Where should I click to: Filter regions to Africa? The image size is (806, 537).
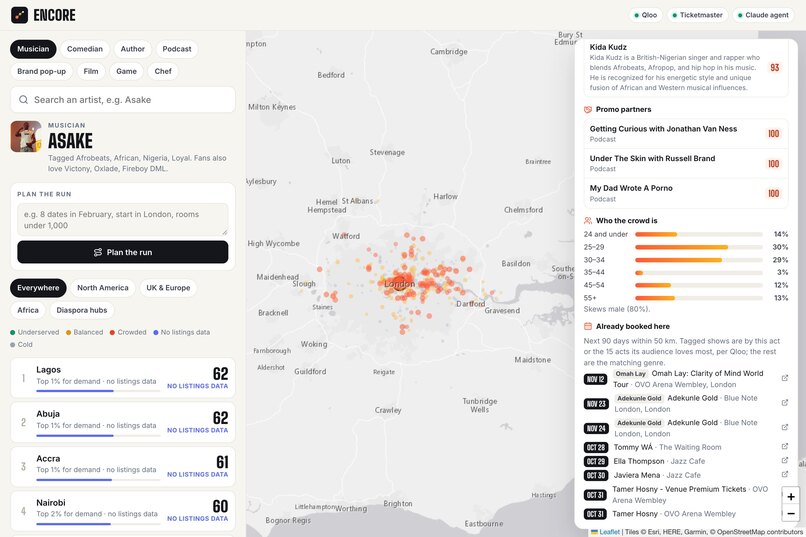coord(28,310)
